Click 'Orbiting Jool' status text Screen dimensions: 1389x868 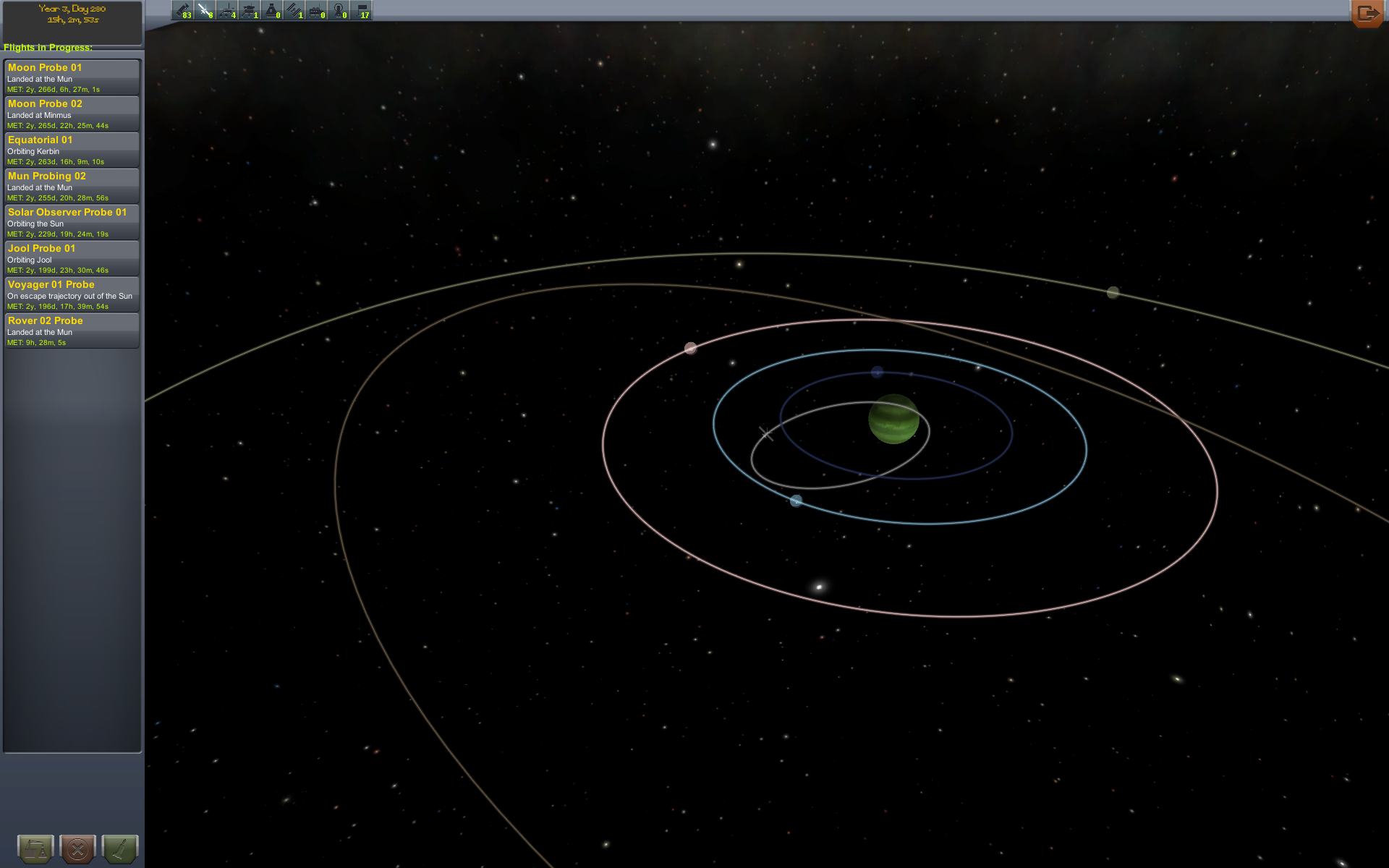pyautogui.click(x=30, y=260)
